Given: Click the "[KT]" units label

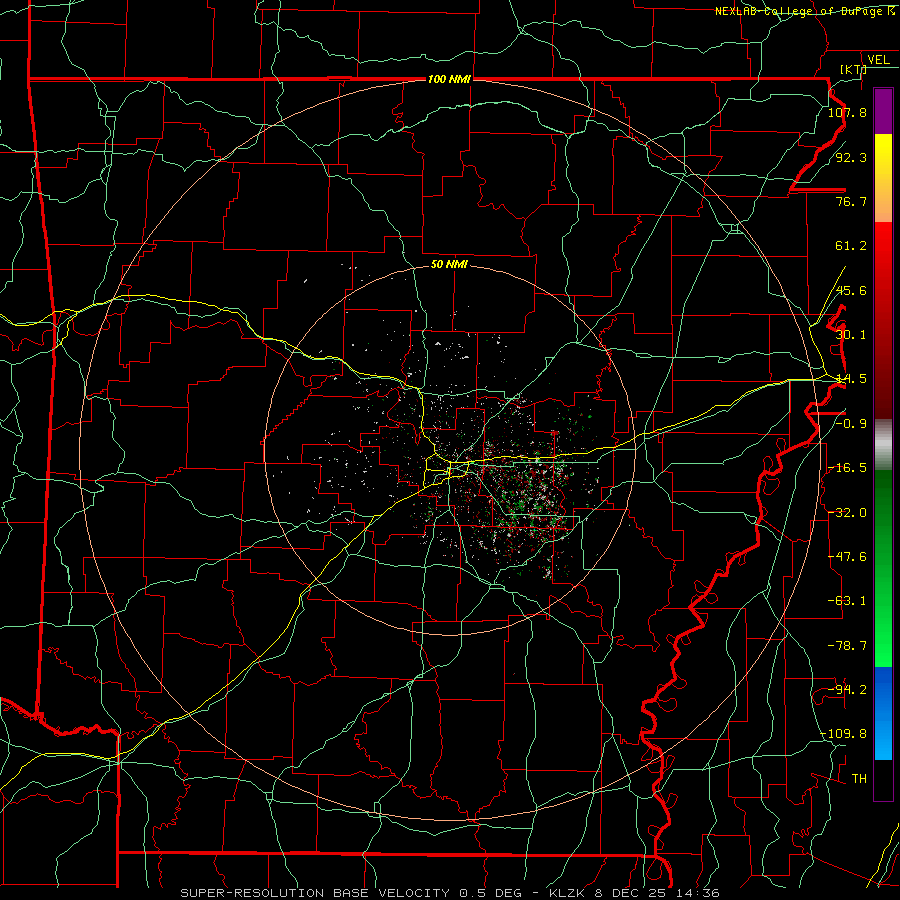Looking at the screenshot, I should pyautogui.click(x=854, y=69).
